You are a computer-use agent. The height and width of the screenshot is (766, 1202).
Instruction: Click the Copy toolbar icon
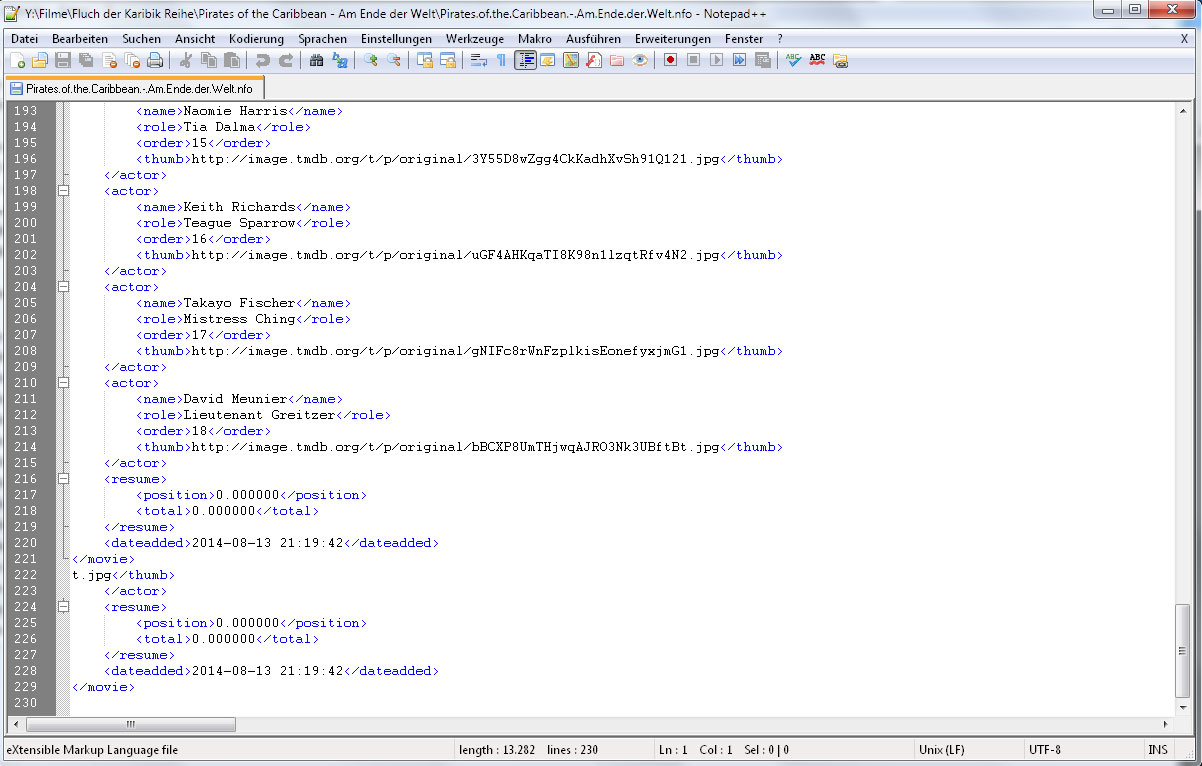pos(209,61)
